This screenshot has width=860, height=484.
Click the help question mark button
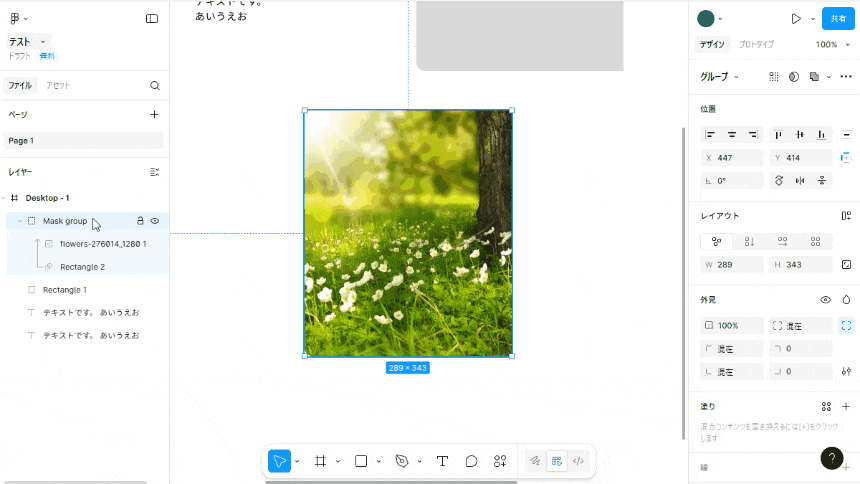point(832,458)
